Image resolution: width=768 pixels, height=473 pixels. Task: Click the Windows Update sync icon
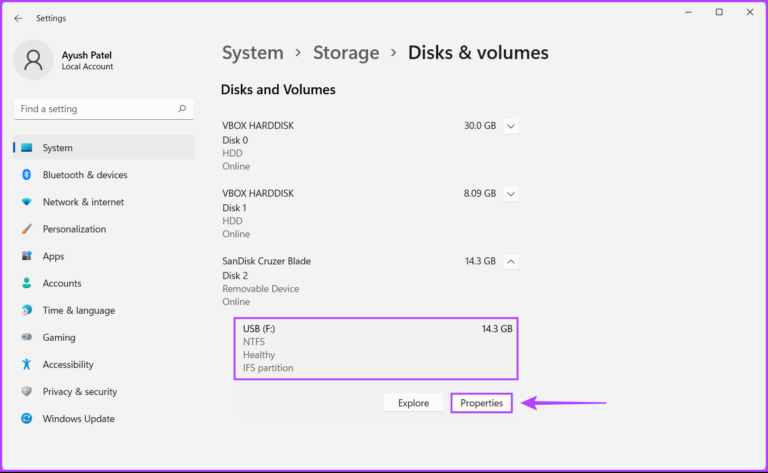point(26,418)
